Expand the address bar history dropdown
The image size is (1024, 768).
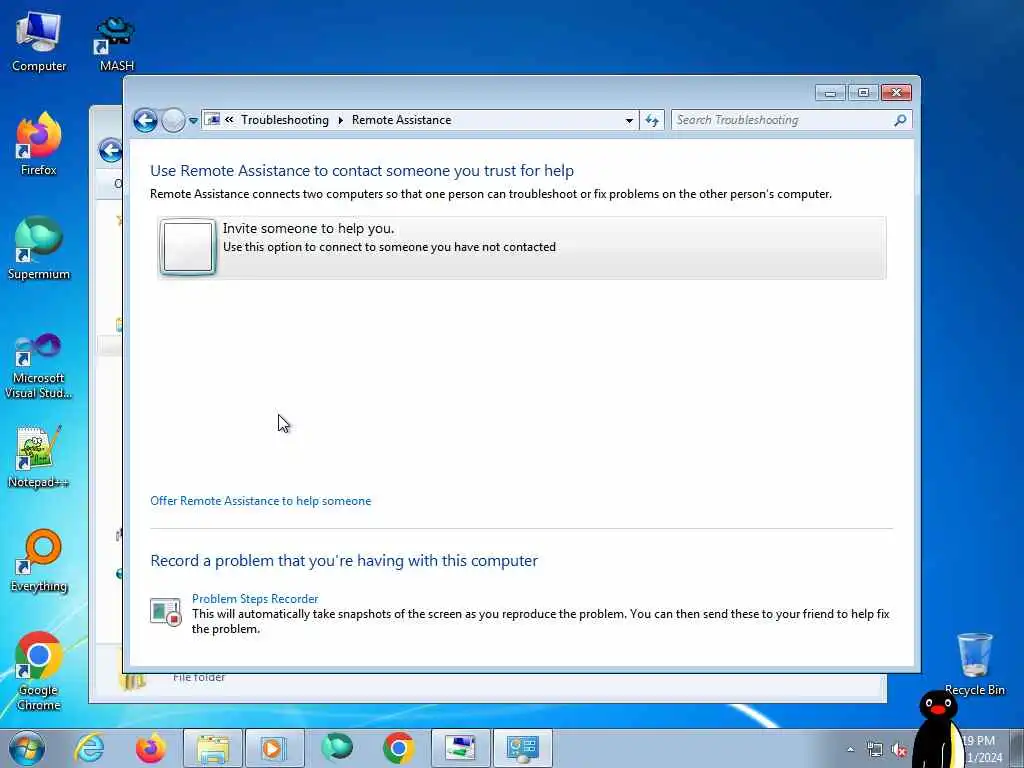coord(629,120)
